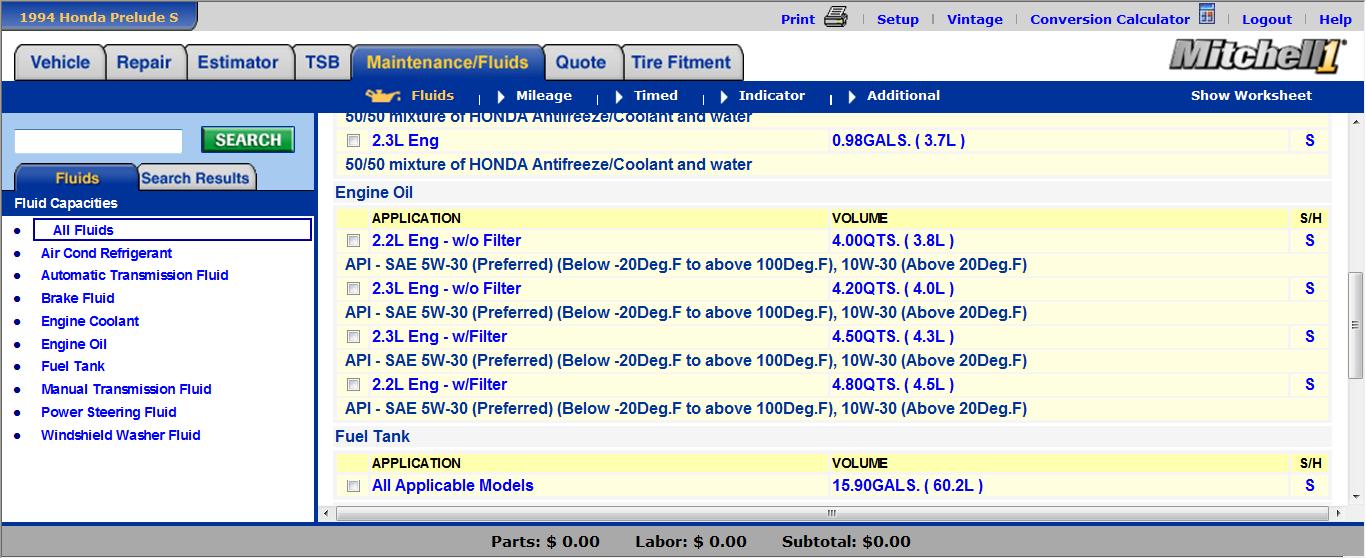
Task: Select Windshield Washer Fluid in sidebar
Action: click(x=121, y=435)
